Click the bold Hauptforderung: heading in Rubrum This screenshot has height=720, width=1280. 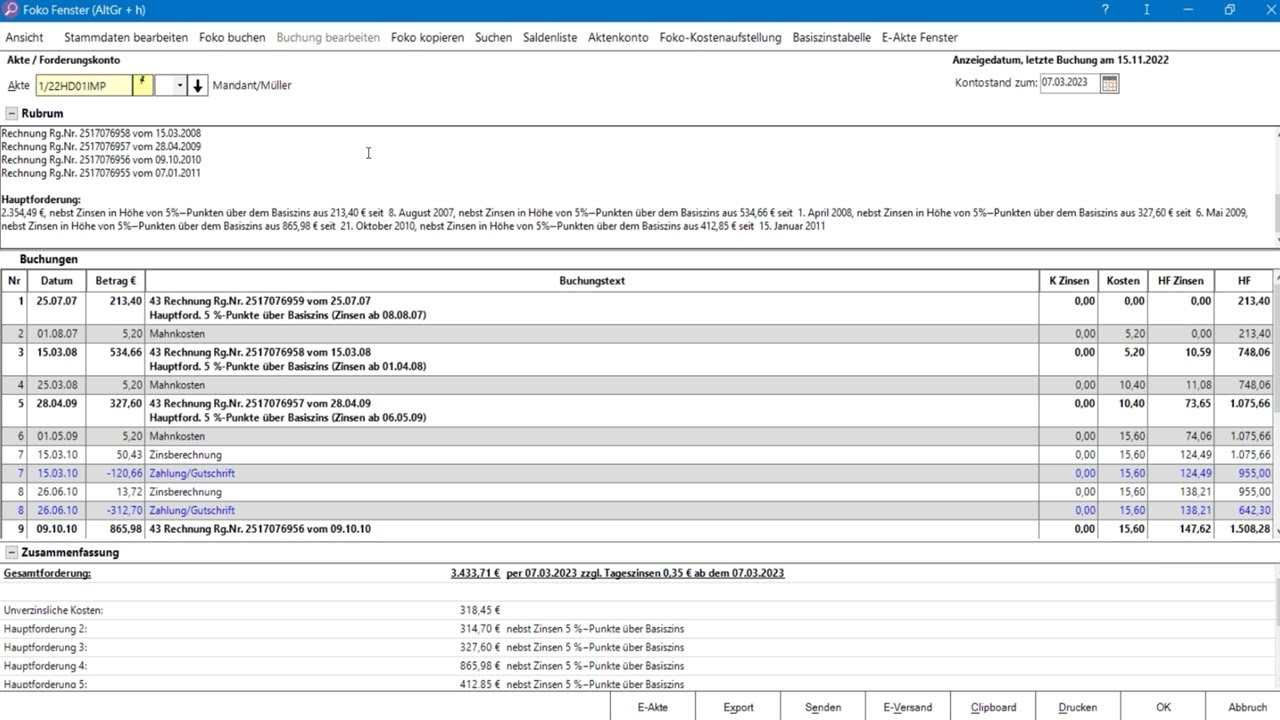coord(41,200)
